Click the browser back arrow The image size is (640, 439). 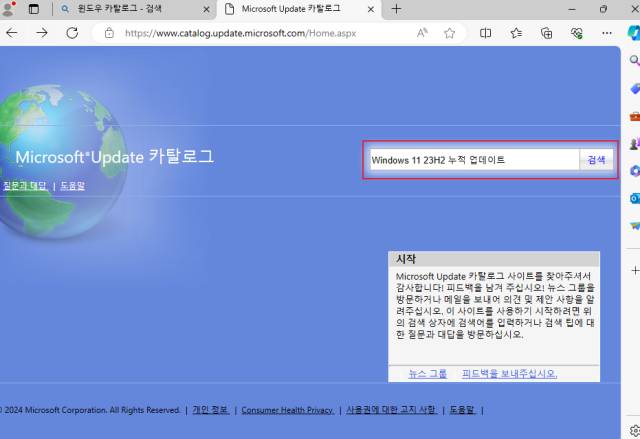click(12, 33)
